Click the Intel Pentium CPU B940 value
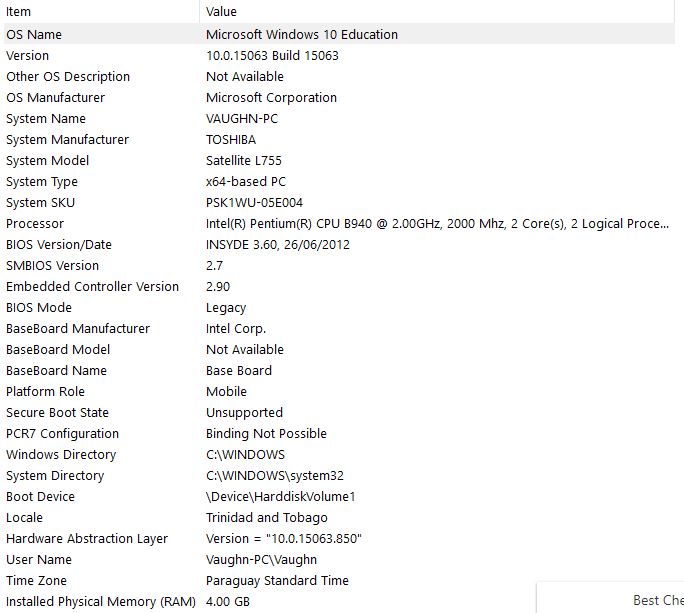 (x=438, y=223)
